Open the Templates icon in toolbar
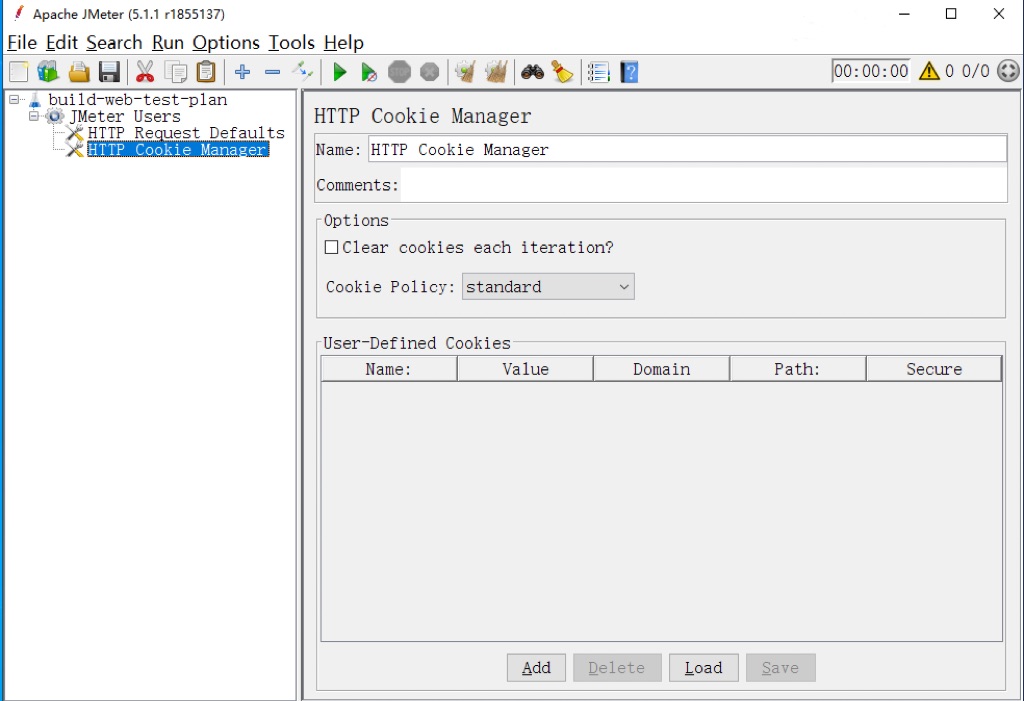Image resolution: width=1024 pixels, height=701 pixels. tap(48, 72)
